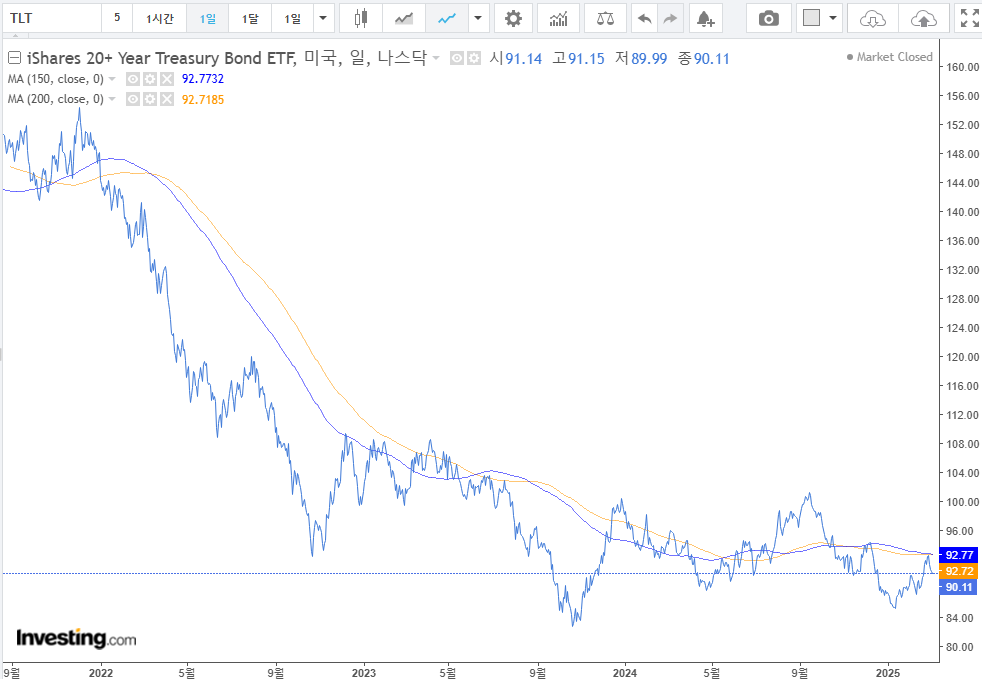The image size is (982, 679).
Task: Save chart layout with cloud upload icon
Action: [x=923, y=18]
